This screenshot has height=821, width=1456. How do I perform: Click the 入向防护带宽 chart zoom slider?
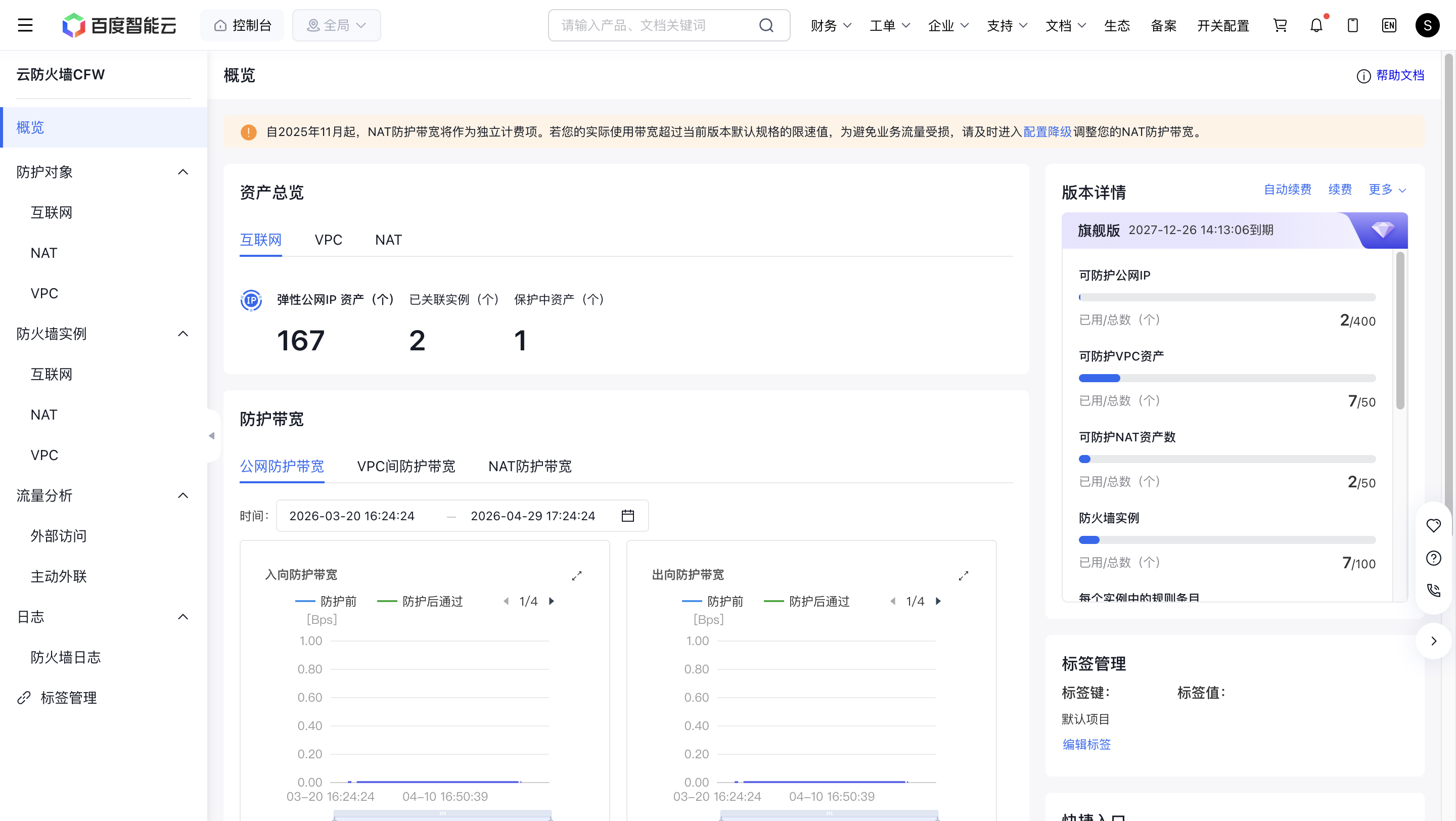(442, 814)
